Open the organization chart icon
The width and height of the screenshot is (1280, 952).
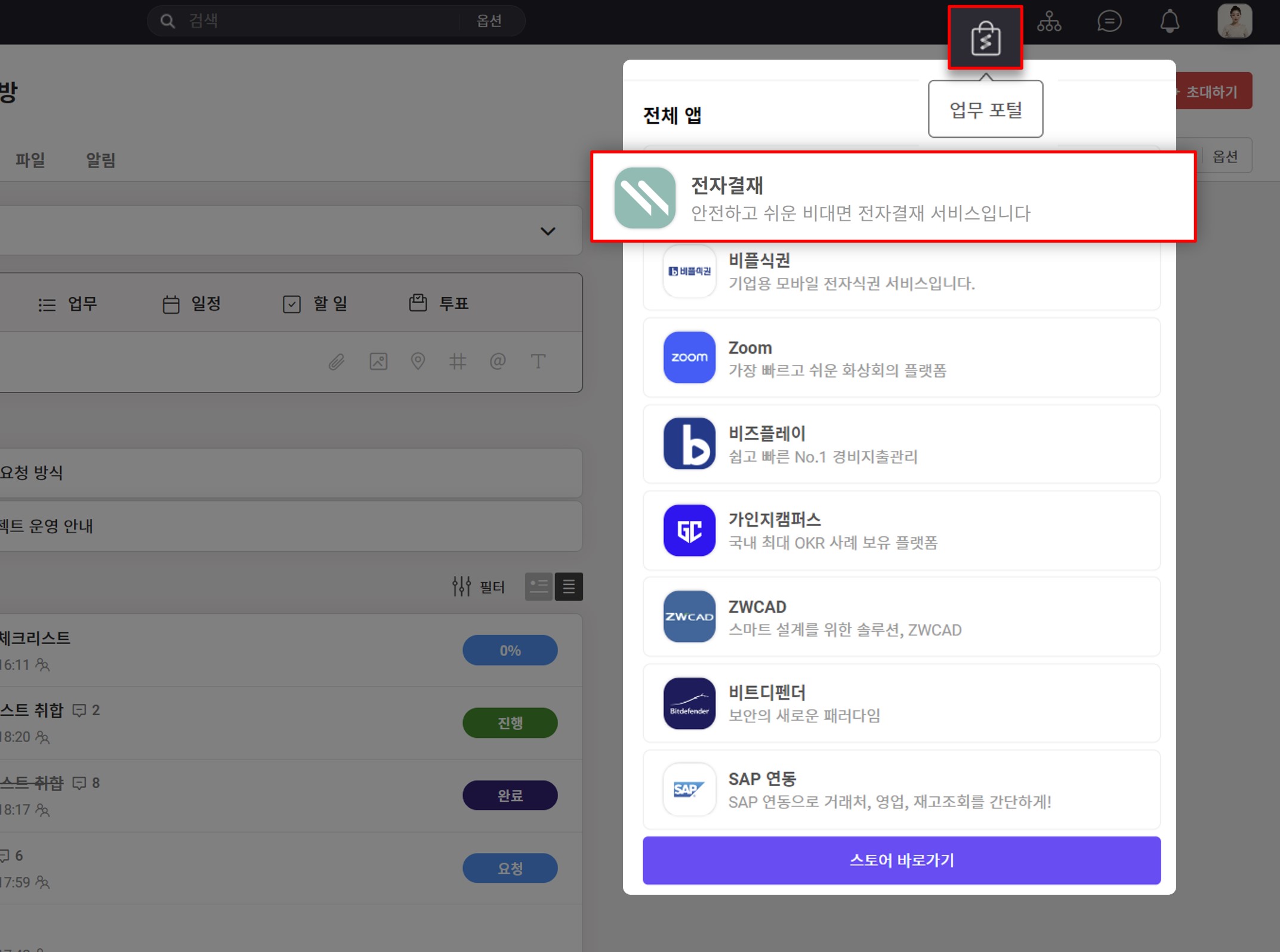click(x=1048, y=22)
